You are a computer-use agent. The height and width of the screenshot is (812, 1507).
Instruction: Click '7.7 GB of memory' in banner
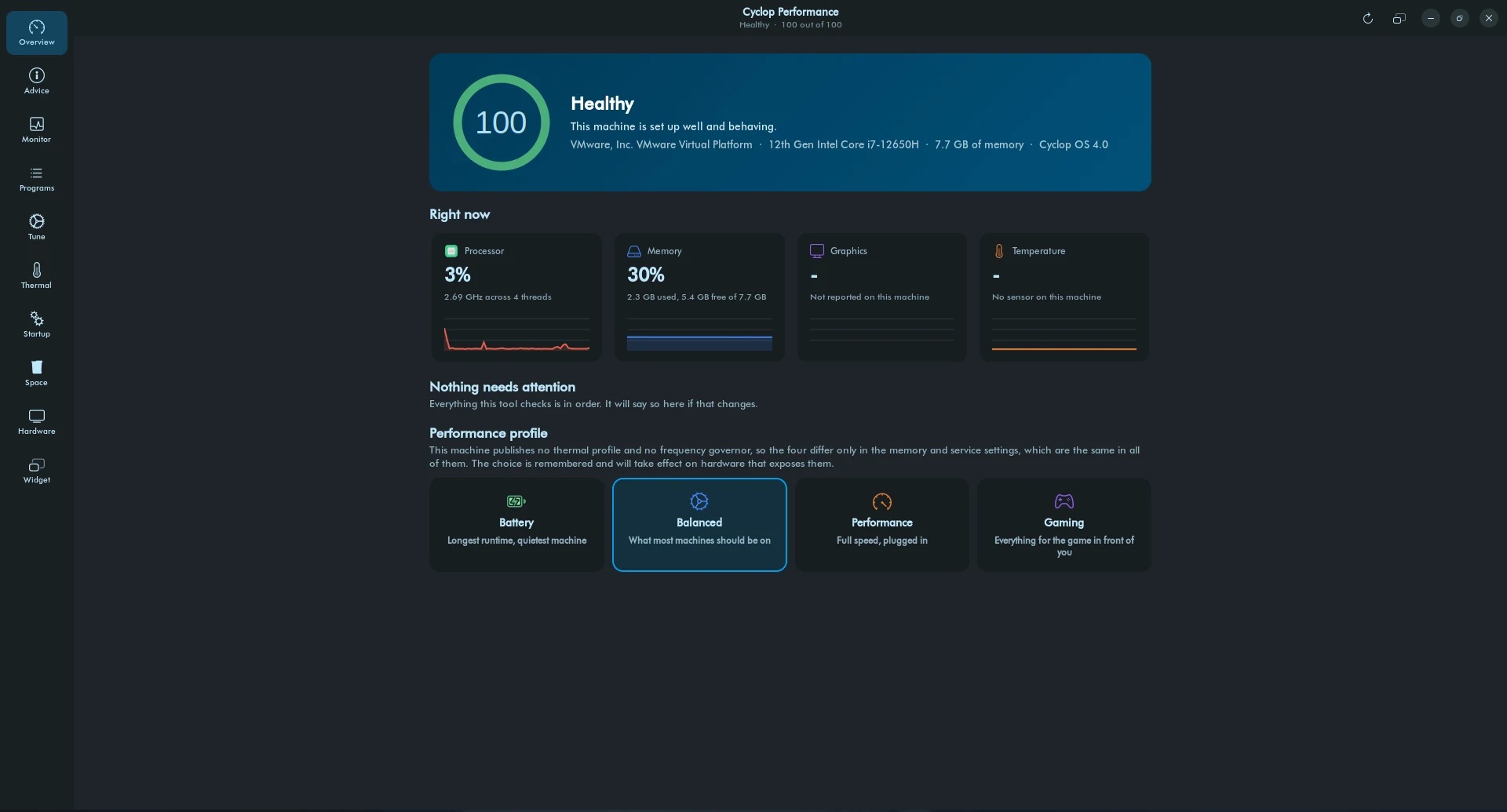pos(979,144)
